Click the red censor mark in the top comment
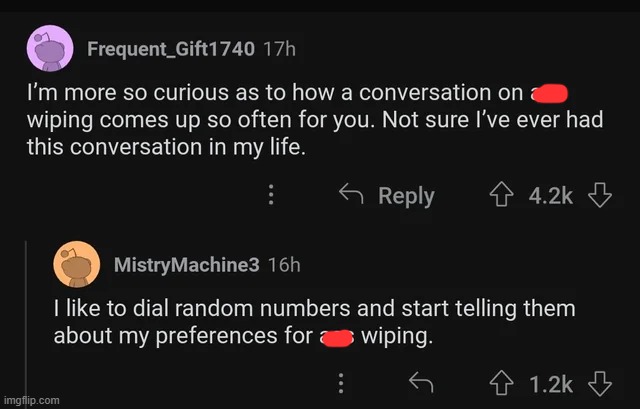Image resolution: width=640 pixels, height=409 pixels. (x=551, y=94)
